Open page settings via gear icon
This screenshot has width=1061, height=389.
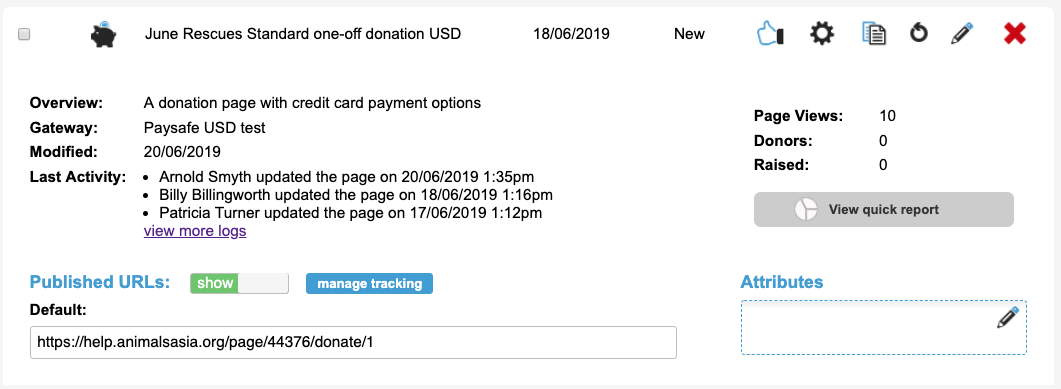[822, 34]
